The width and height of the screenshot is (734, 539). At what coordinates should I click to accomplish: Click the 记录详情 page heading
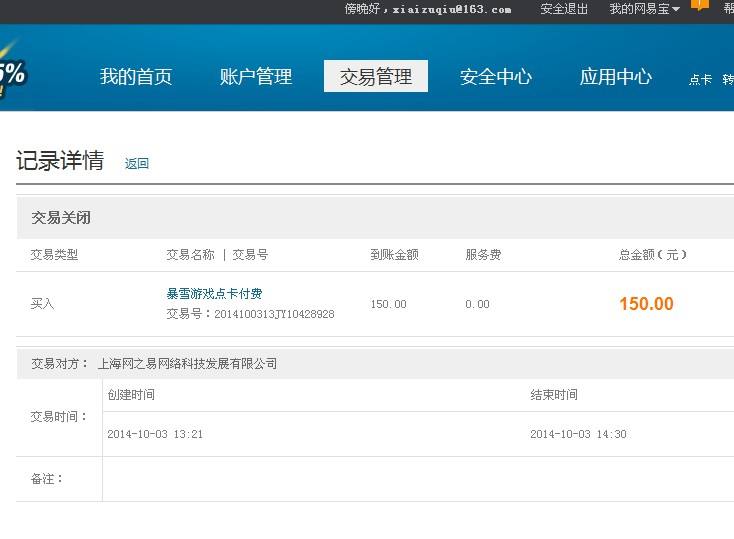pos(60,161)
